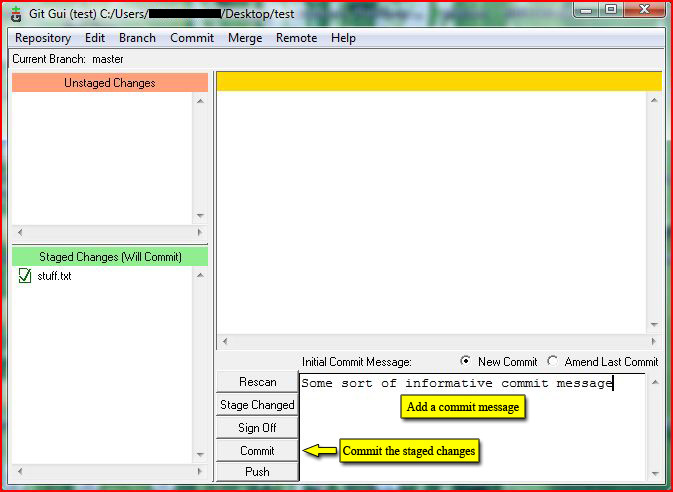Click down arrow of diff pane scrollbar

click(654, 325)
